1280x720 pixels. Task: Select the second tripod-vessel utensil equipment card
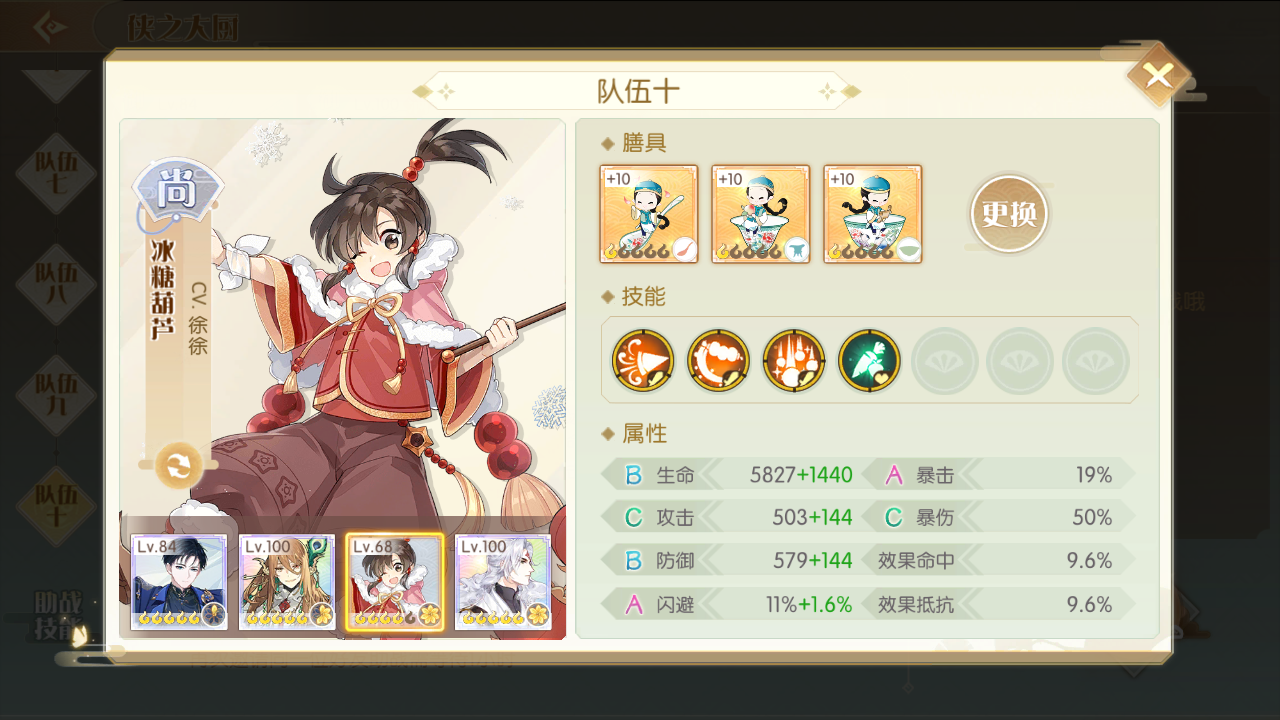coord(761,214)
